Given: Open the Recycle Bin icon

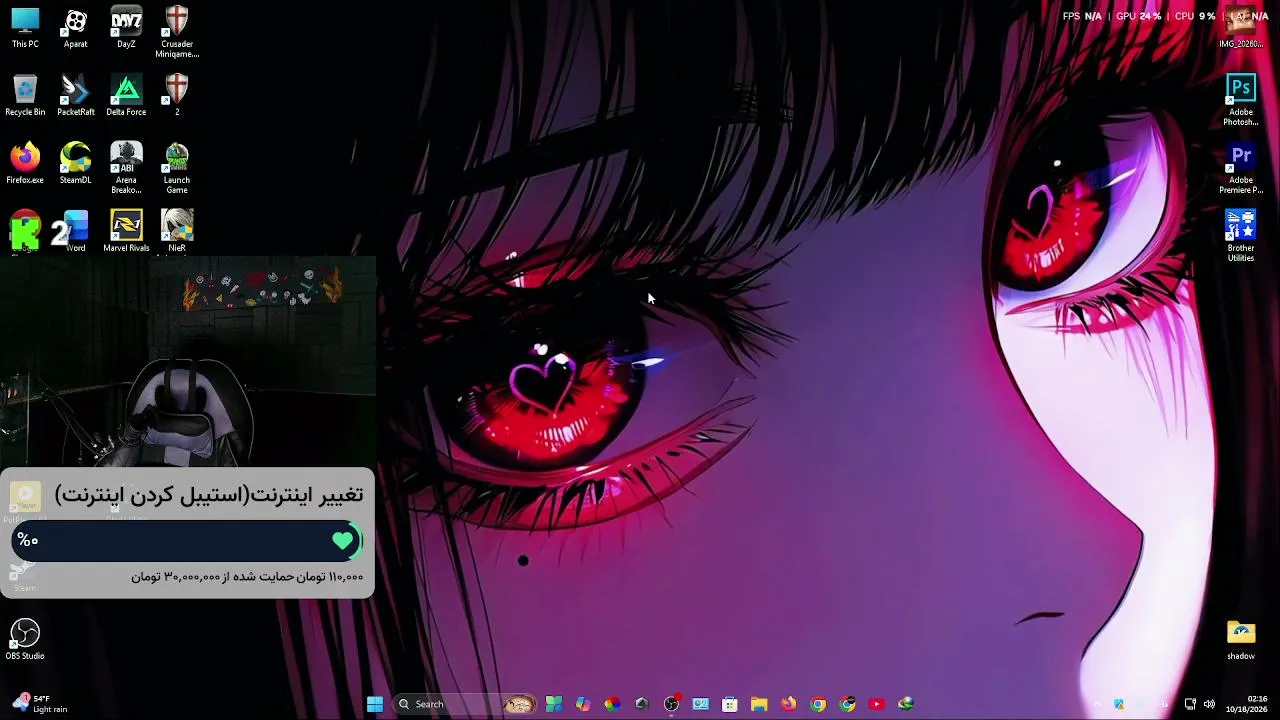Looking at the screenshot, I should 25,96.
